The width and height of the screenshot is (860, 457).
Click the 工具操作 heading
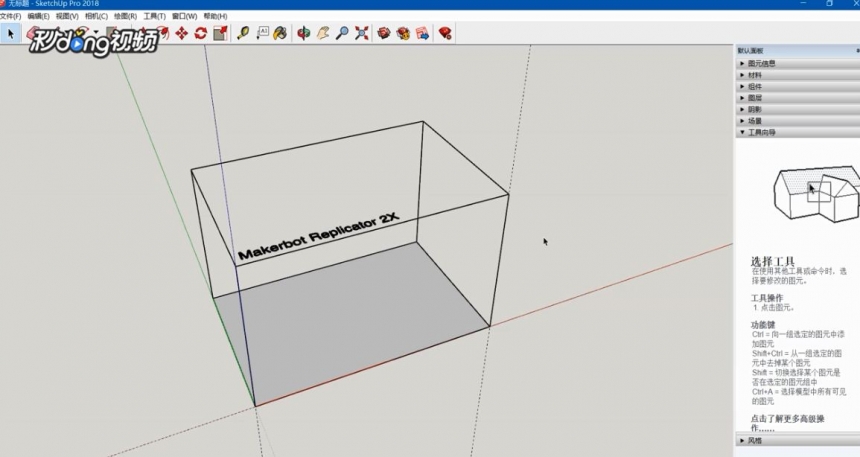tap(767, 298)
